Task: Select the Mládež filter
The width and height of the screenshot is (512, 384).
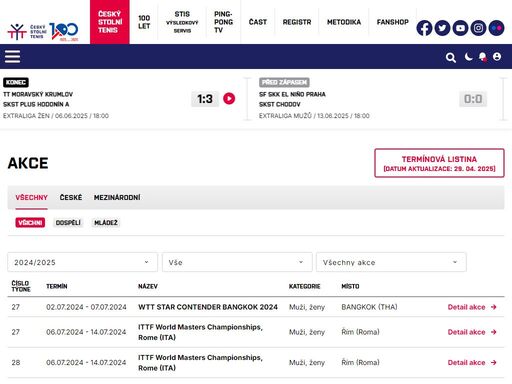Action: click(x=106, y=223)
